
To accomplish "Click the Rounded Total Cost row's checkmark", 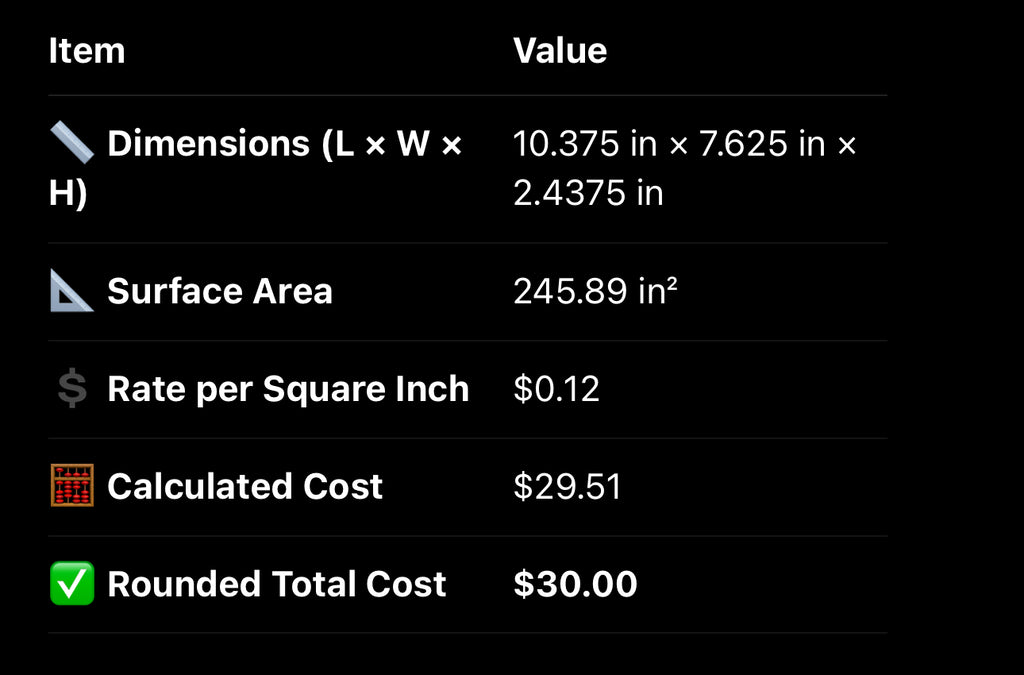I will point(72,583).
